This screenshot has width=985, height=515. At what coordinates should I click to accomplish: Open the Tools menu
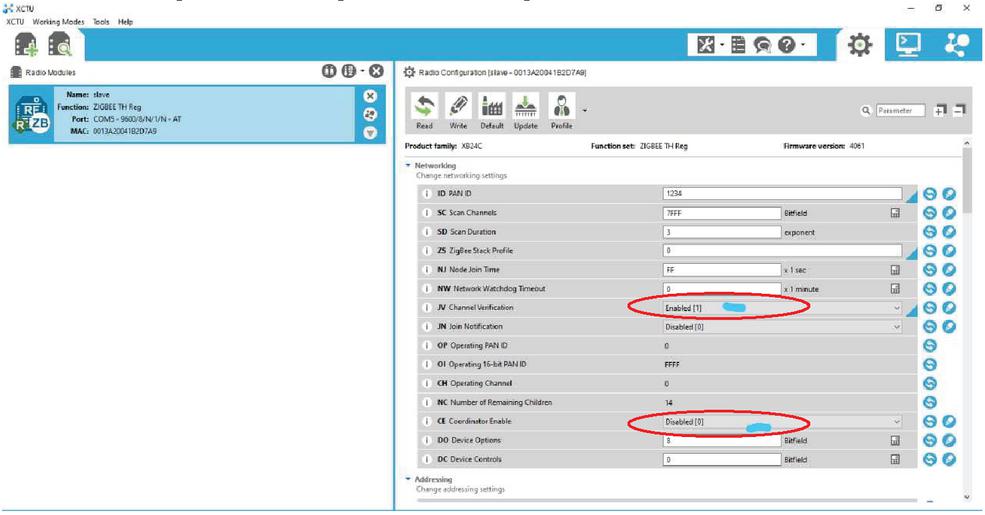pyautogui.click(x=101, y=22)
